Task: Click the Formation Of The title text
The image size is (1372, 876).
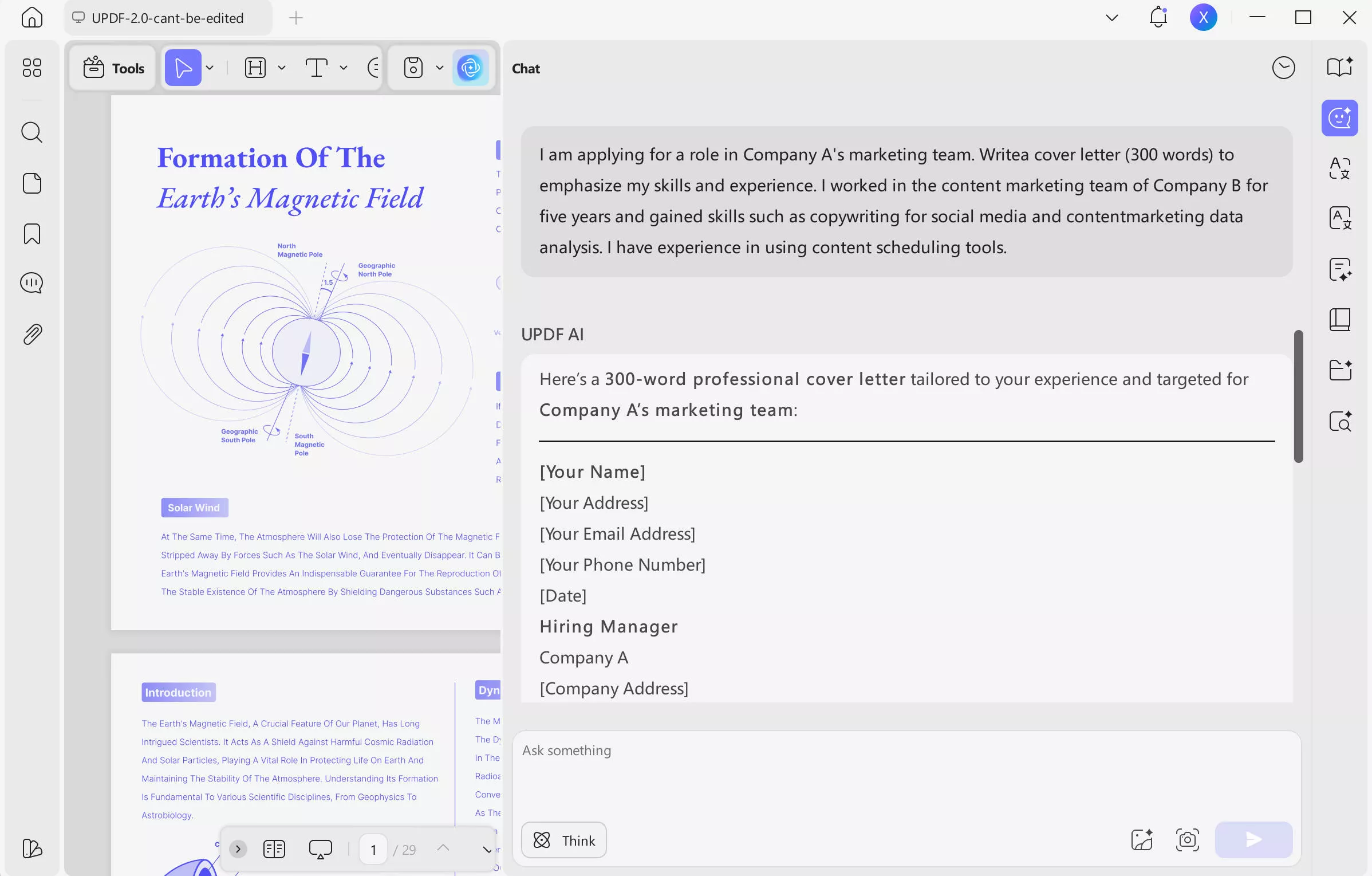Action: (x=271, y=158)
